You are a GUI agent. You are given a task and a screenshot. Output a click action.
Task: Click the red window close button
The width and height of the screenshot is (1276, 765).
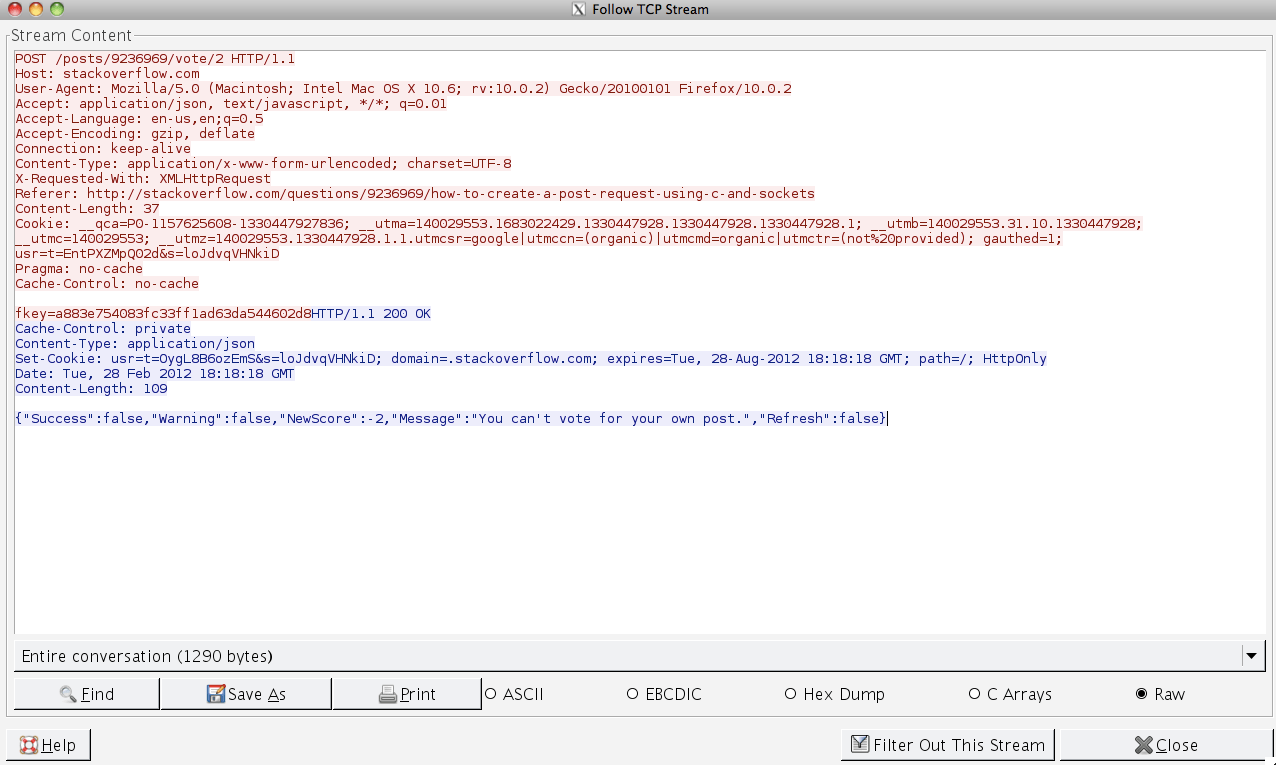click(13, 9)
